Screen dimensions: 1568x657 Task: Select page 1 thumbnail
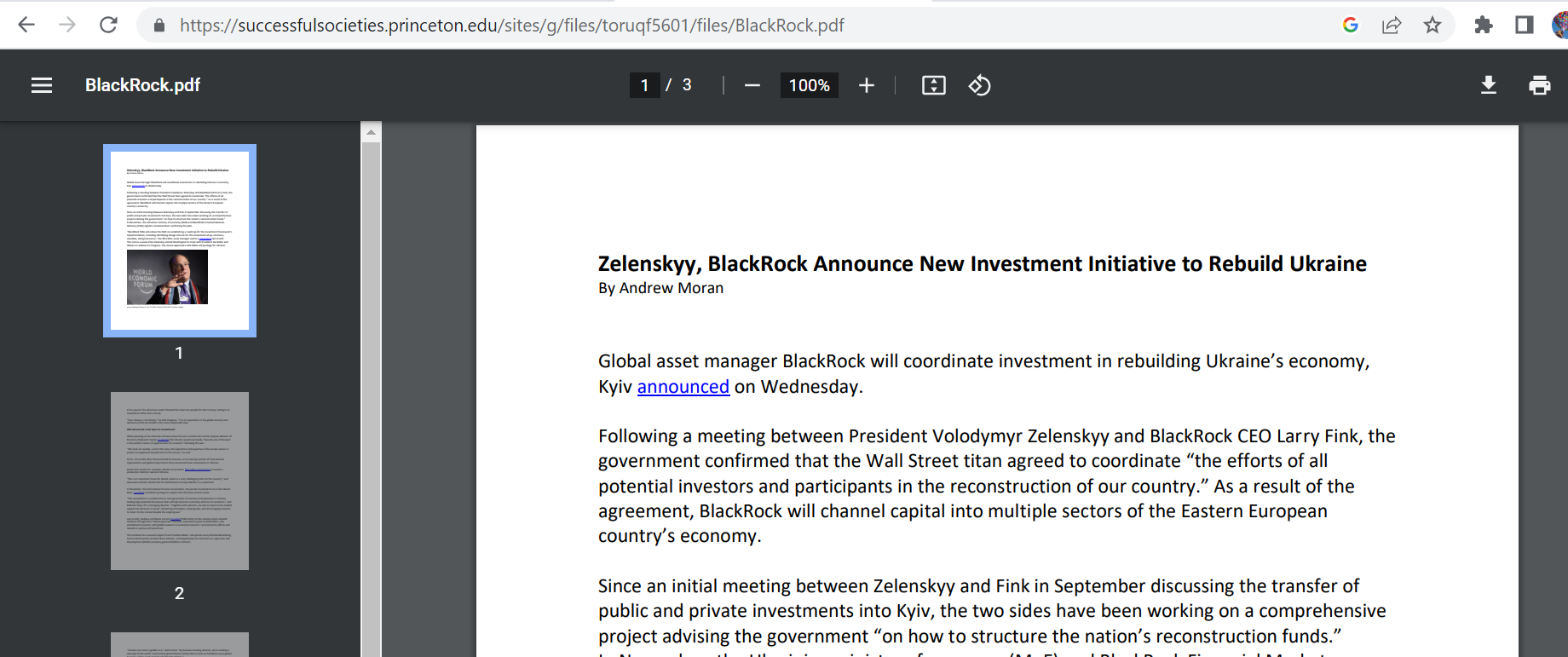180,240
